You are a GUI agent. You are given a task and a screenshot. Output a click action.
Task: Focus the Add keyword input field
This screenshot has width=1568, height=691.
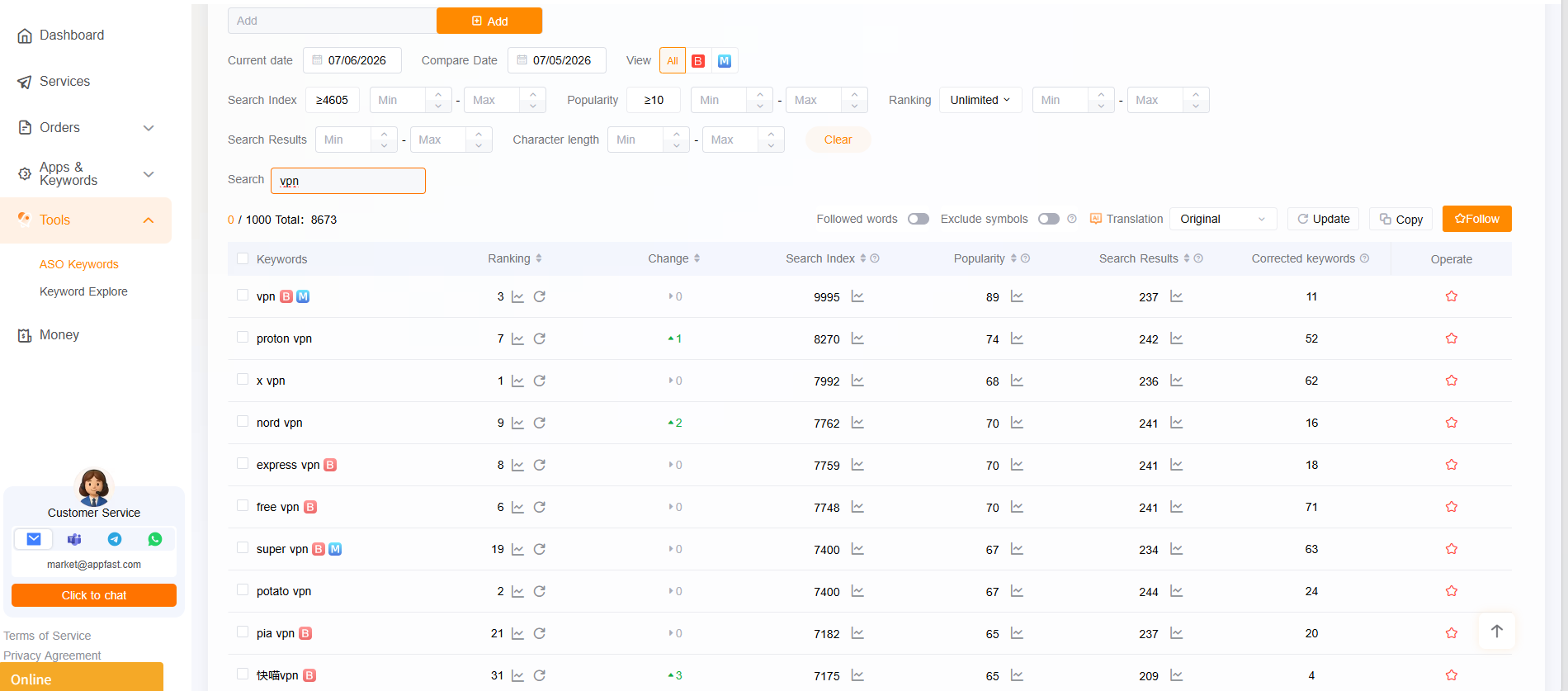coord(332,21)
